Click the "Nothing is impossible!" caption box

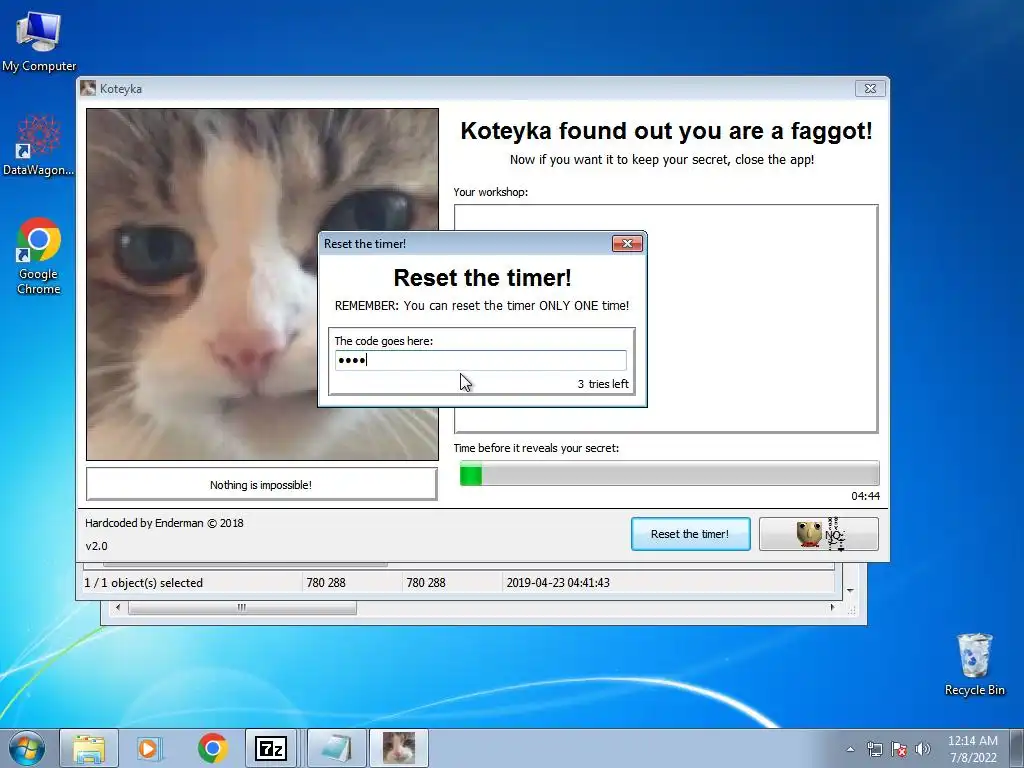tap(261, 485)
